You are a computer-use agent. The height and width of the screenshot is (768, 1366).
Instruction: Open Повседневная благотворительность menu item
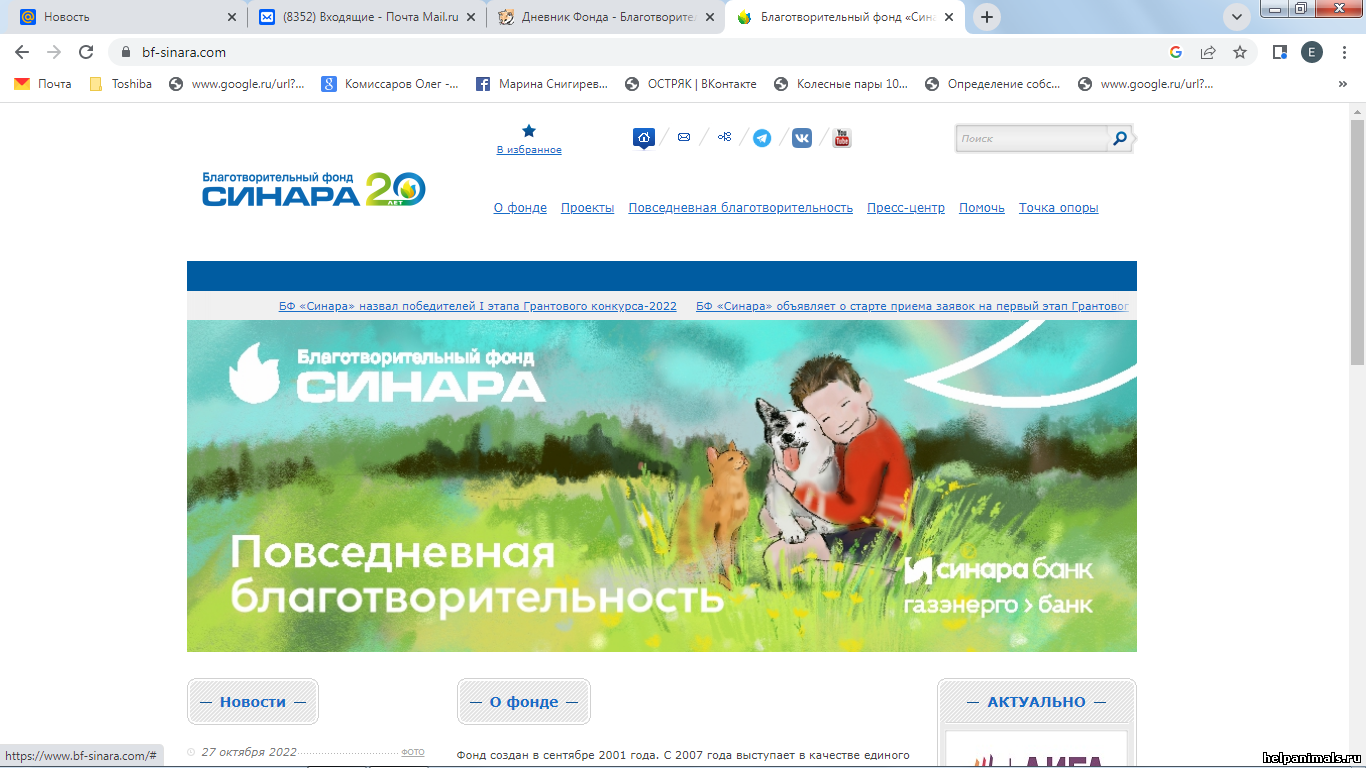click(740, 208)
